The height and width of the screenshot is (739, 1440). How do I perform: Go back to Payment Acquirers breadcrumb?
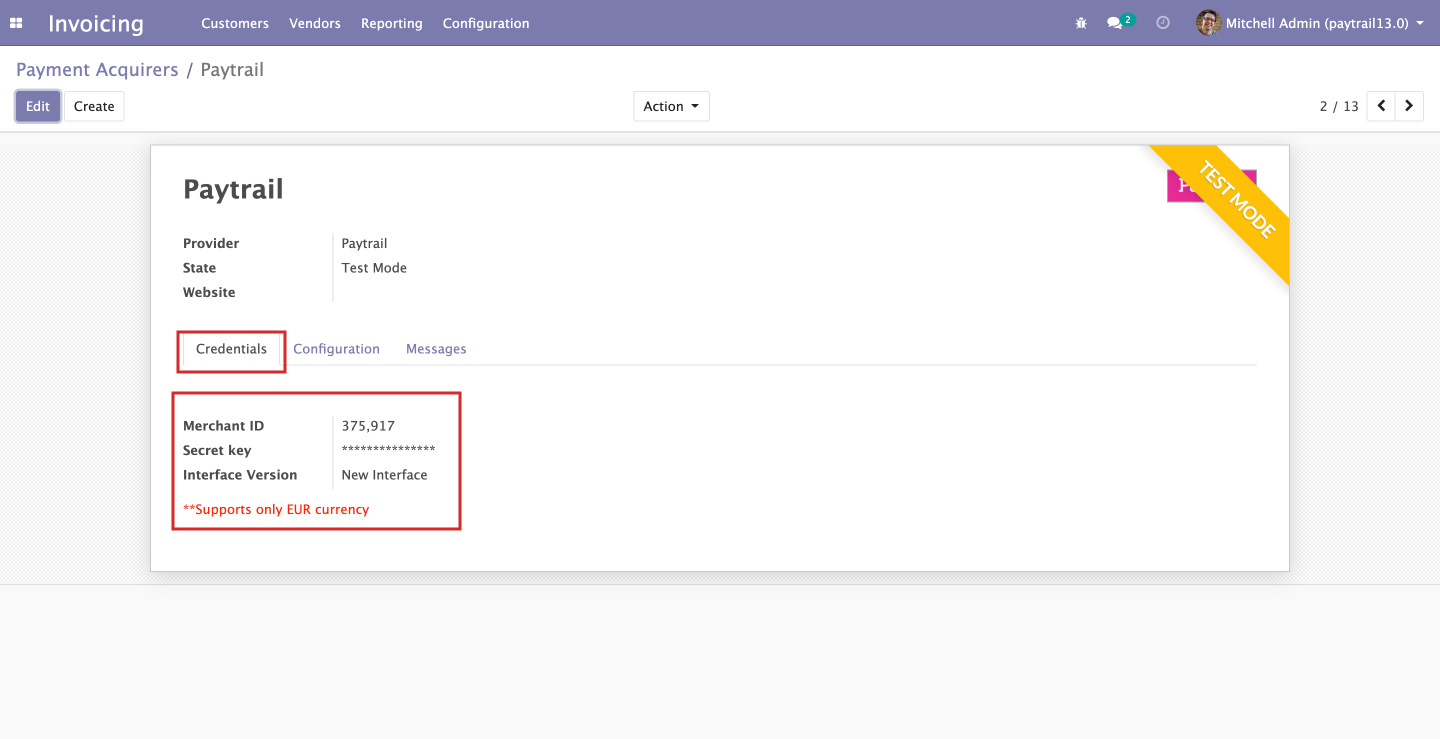(x=97, y=70)
